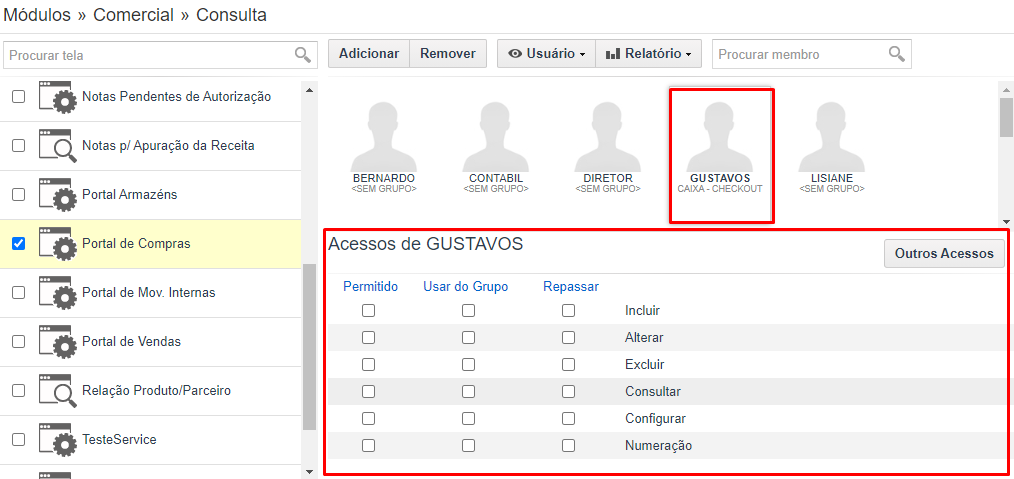Enable Permitido for Numeração
The width and height of the screenshot is (1014, 479).
[x=369, y=445]
